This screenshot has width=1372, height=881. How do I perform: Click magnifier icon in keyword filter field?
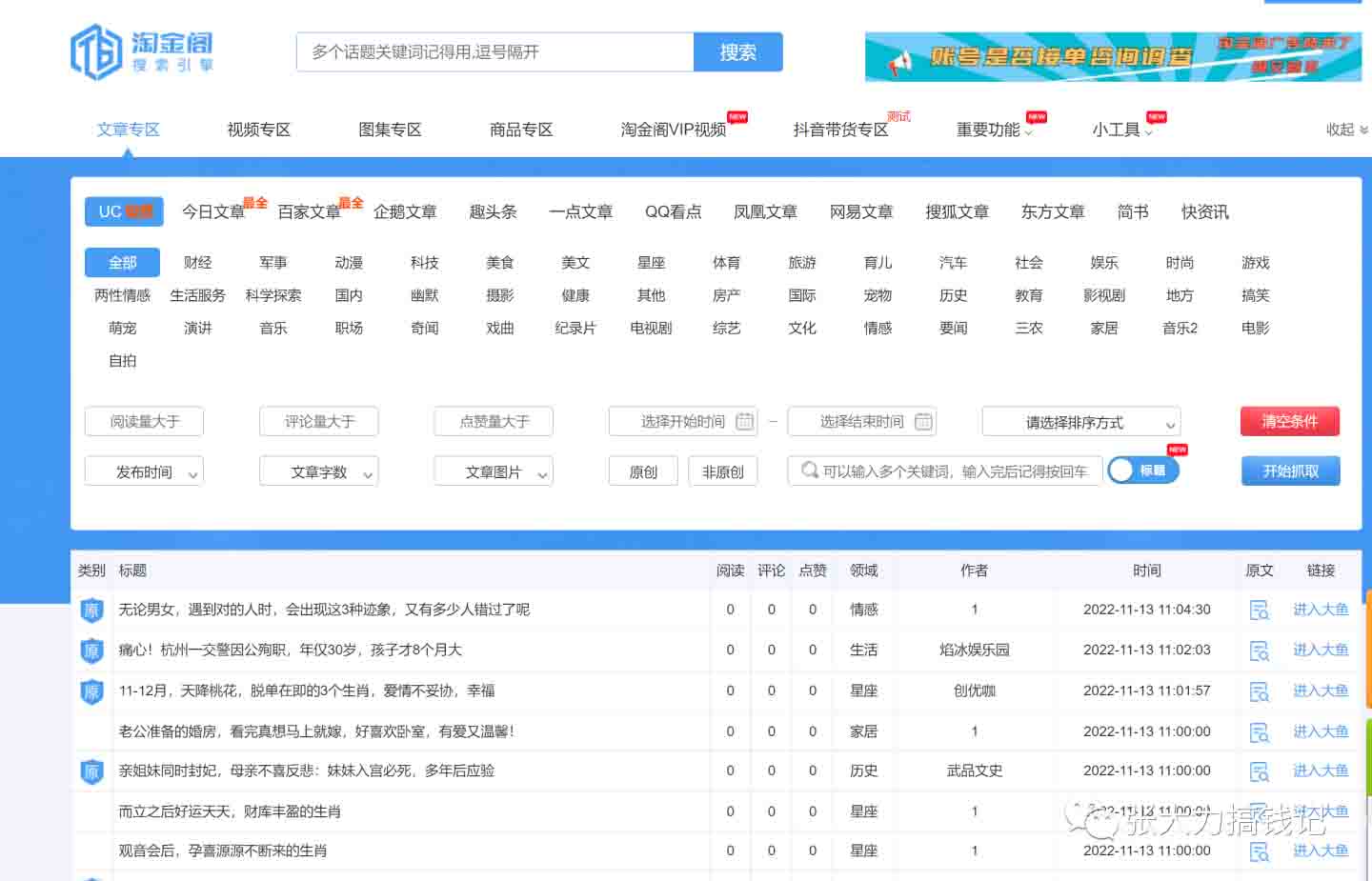click(809, 471)
